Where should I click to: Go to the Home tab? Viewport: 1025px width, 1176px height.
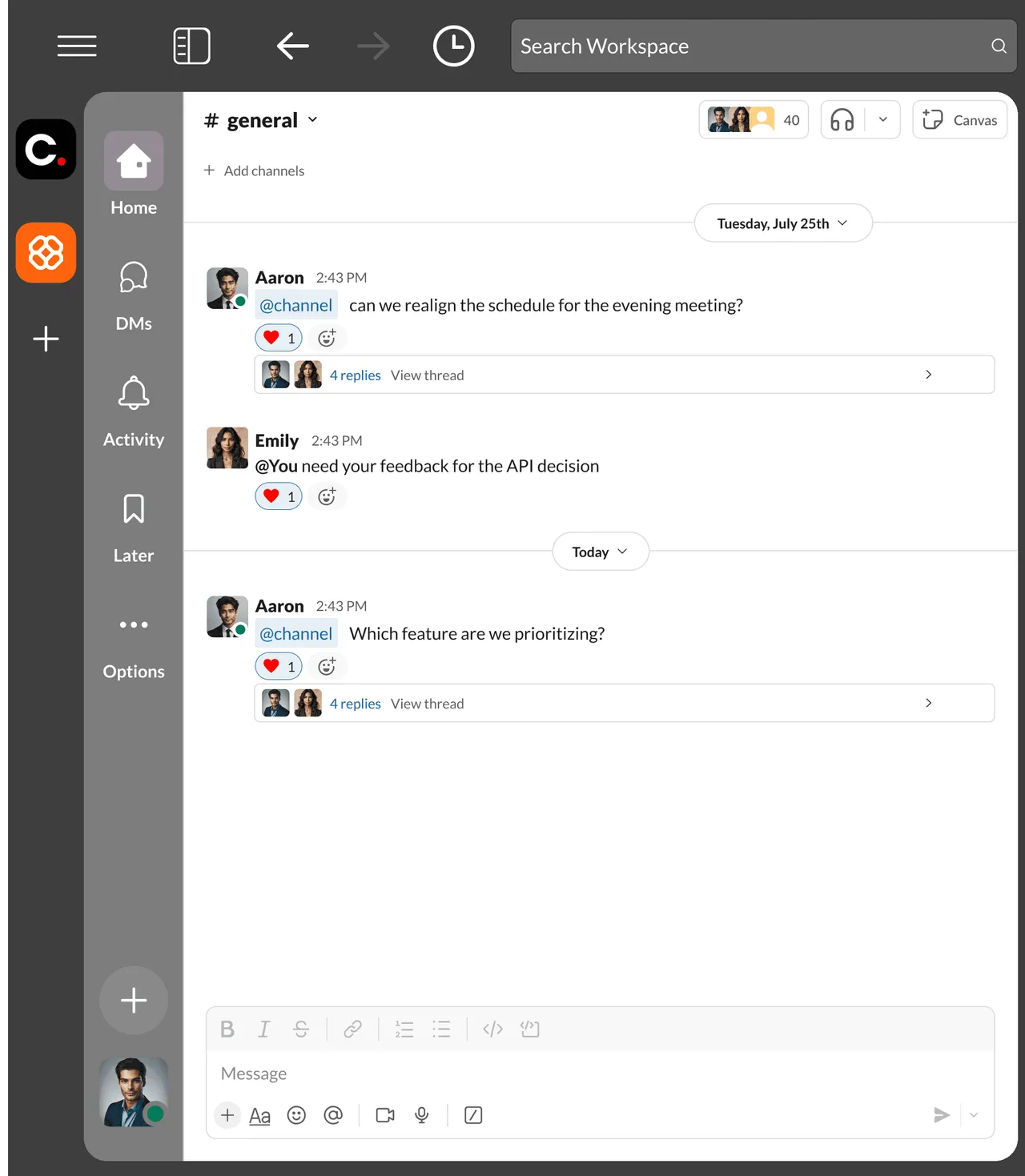tap(134, 174)
